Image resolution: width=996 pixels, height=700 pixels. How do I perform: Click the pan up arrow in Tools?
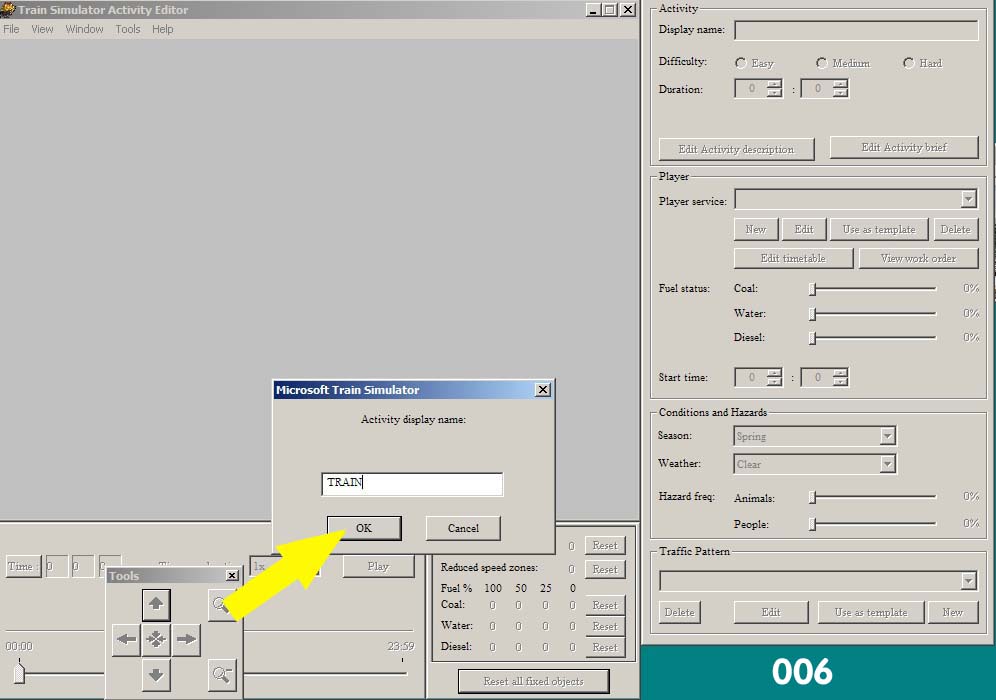tap(156, 604)
